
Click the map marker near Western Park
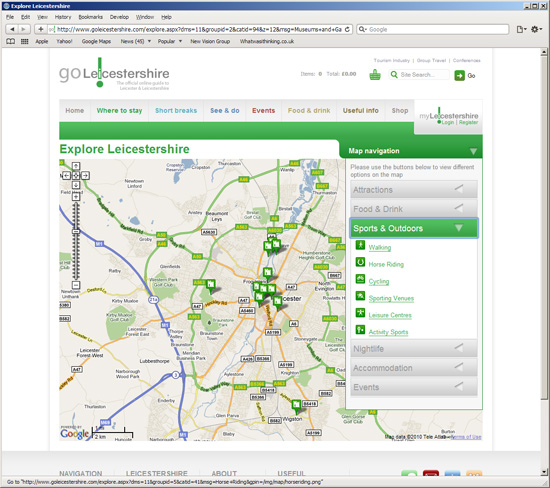coord(210,286)
